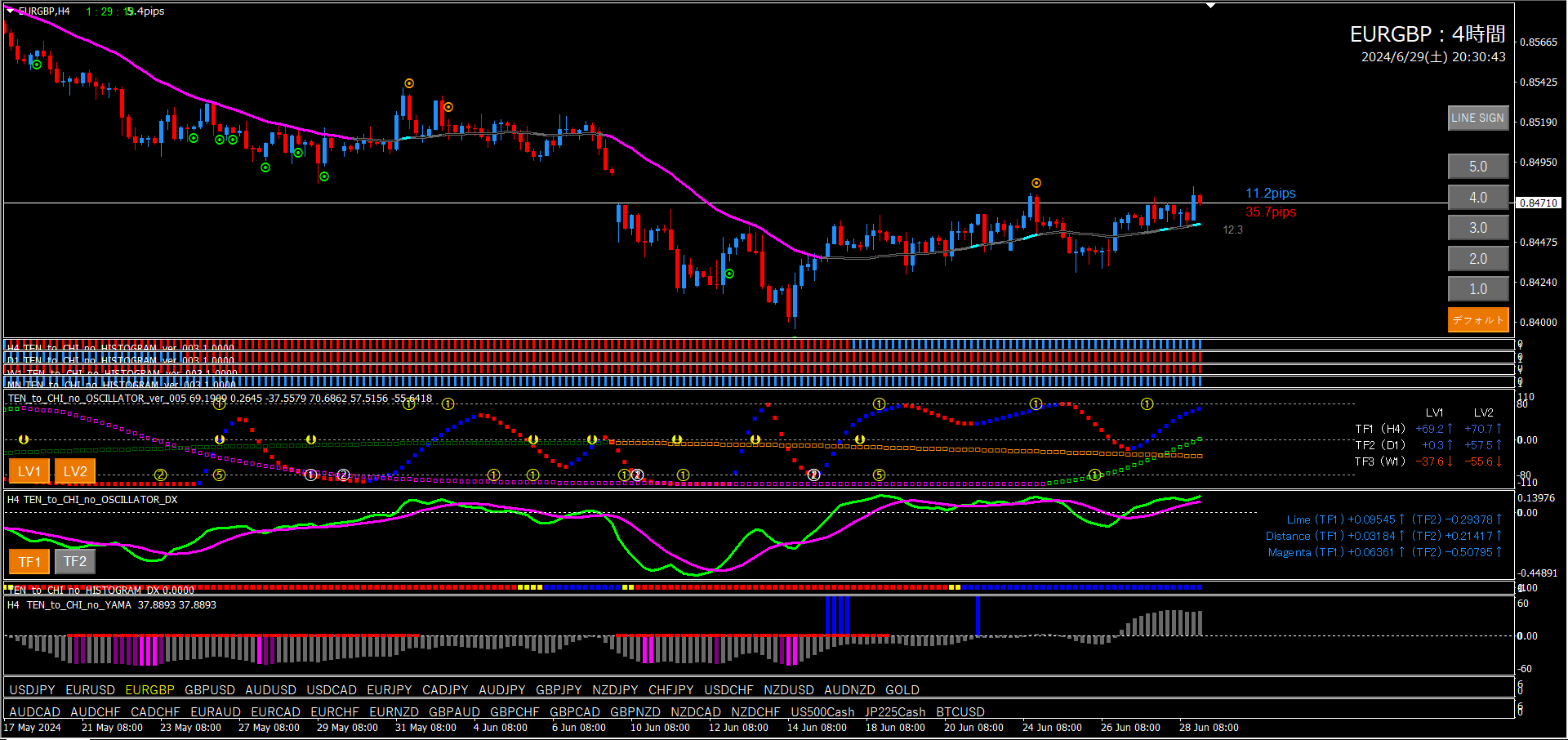Load the CADCHF chart
The width and height of the screenshot is (1568, 740).
click(x=155, y=712)
